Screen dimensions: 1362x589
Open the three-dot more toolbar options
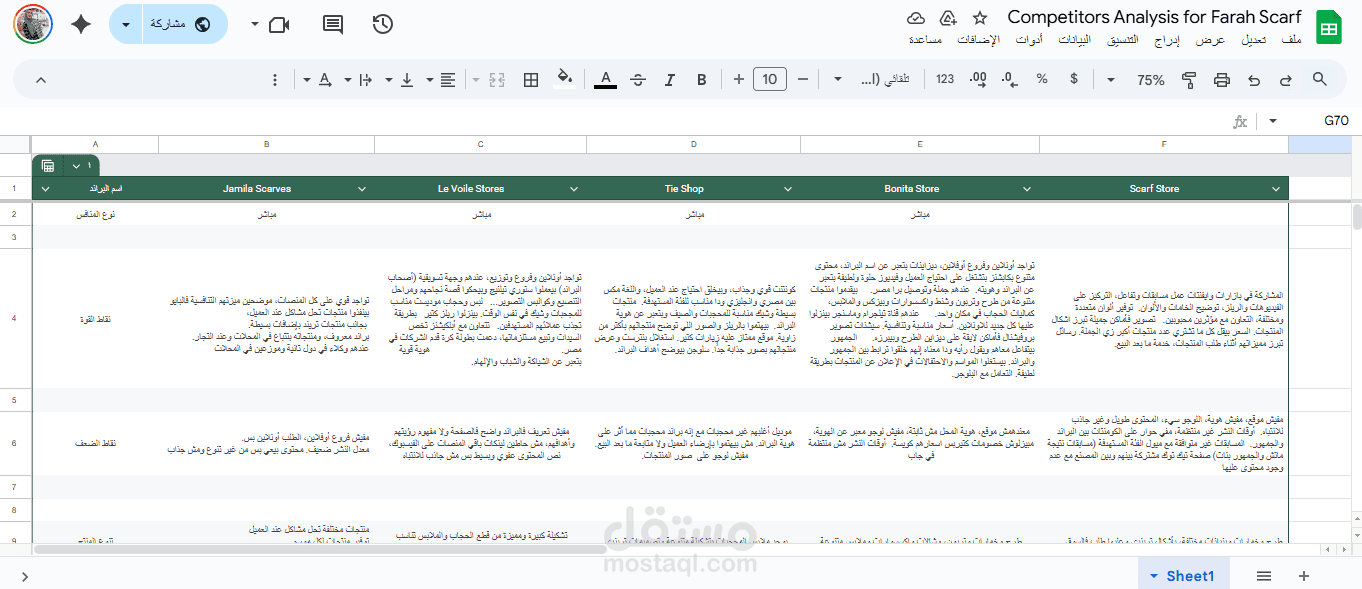[x=275, y=80]
